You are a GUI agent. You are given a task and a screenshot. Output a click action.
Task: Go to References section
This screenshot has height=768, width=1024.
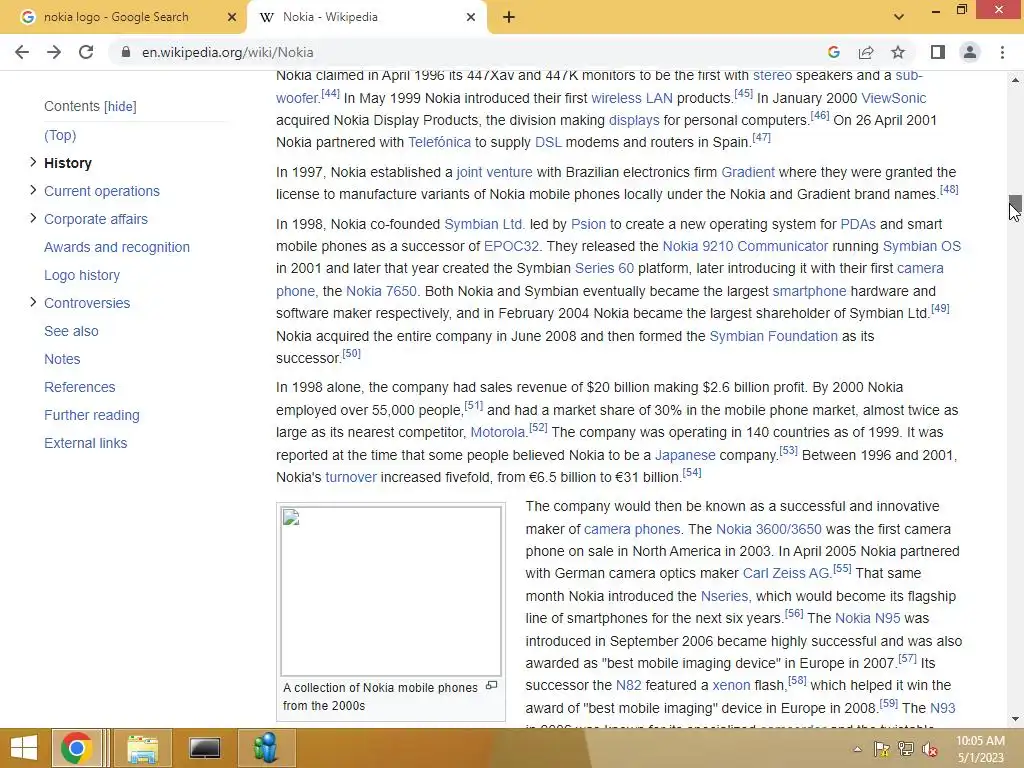[80, 387]
